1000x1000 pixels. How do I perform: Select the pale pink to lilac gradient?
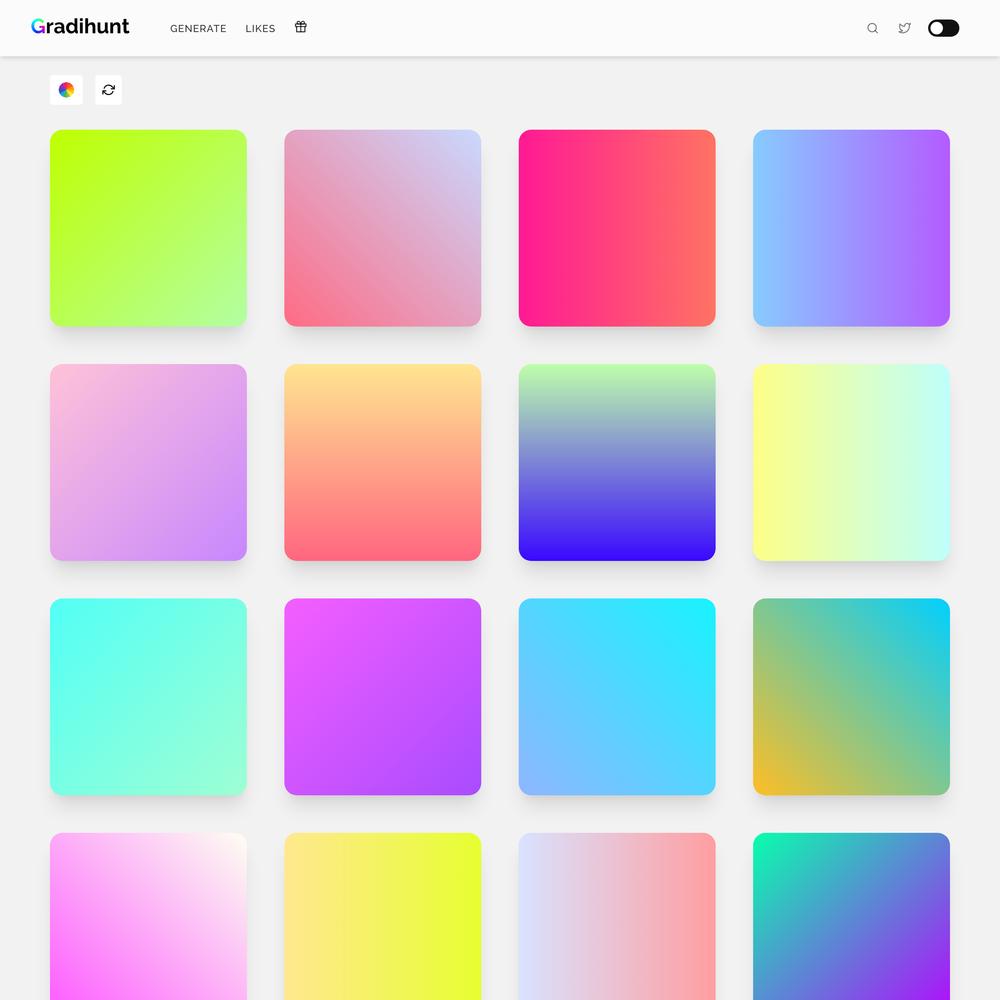148,462
